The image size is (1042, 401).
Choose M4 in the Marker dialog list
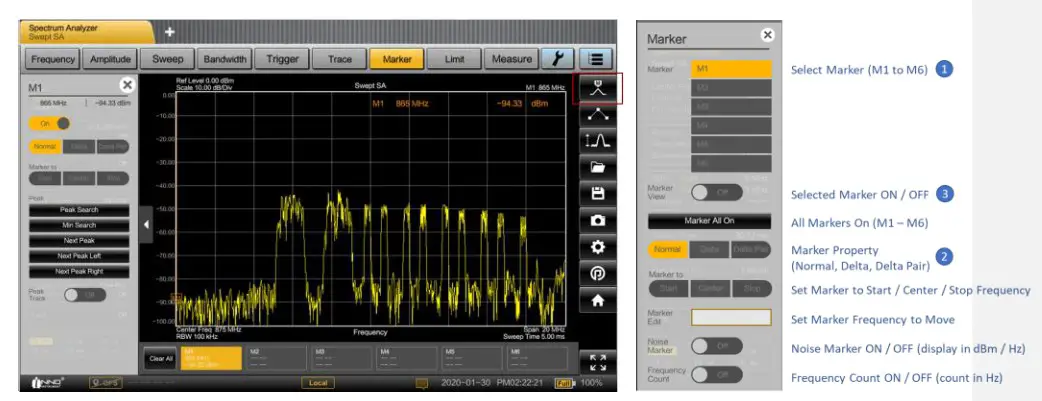point(731,126)
